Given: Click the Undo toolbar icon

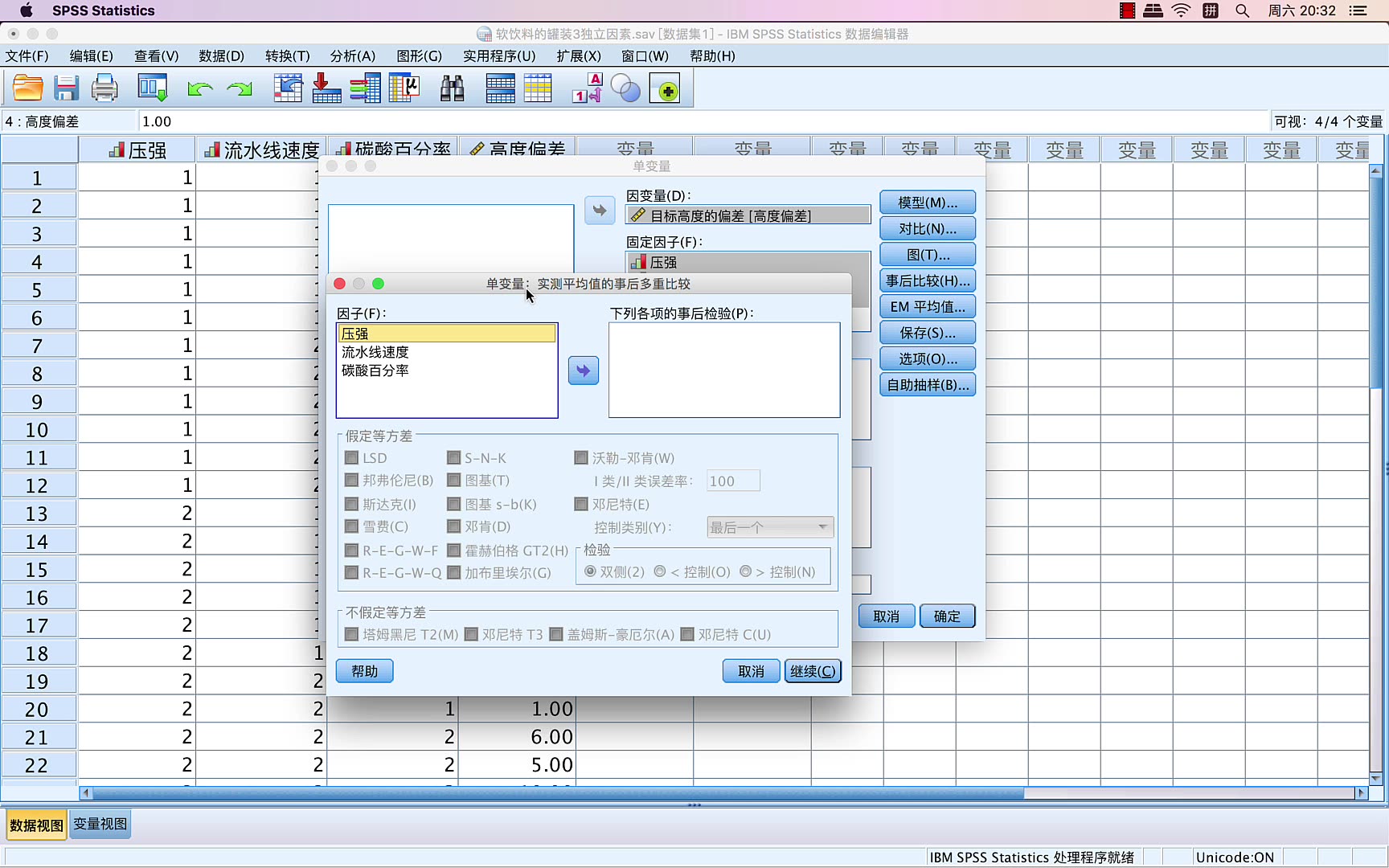Looking at the screenshot, I should [x=200, y=88].
